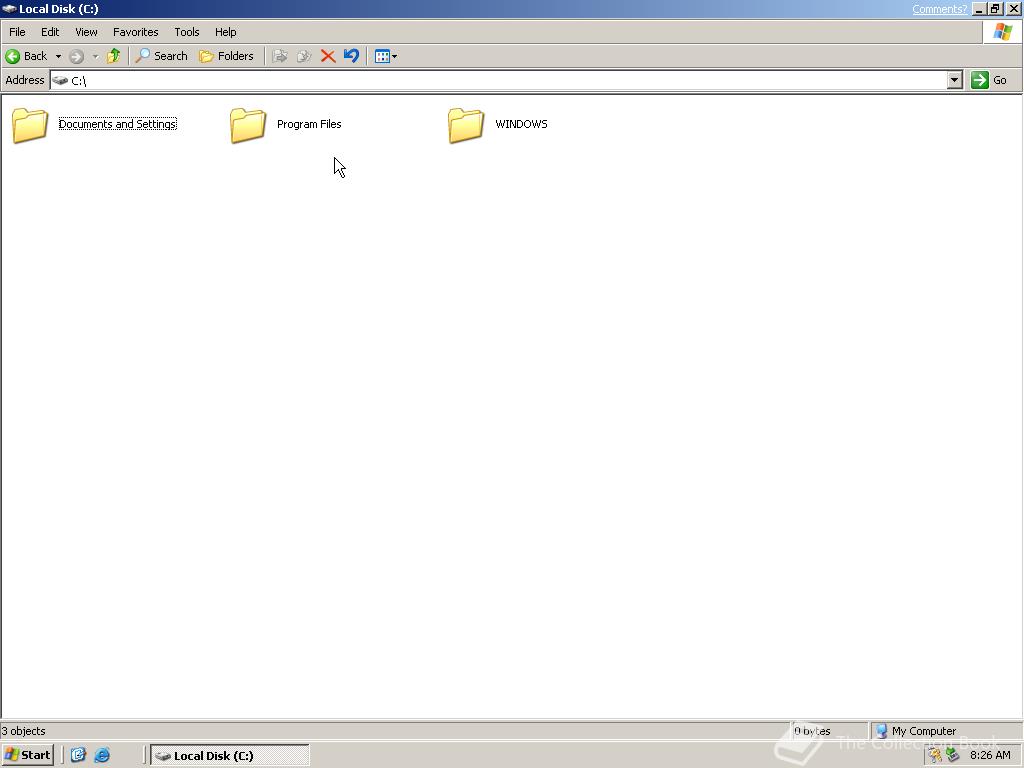Screen dimensions: 1024x768
Task: Click the title bar drive icon
Action: tap(9, 9)
